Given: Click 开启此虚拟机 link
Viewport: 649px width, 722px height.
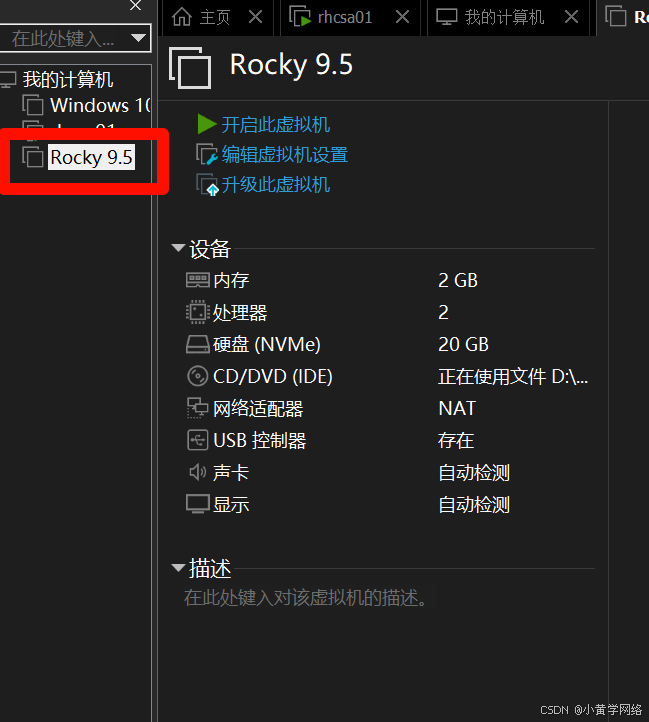Looking at the screenshot, I should [276, 125].
